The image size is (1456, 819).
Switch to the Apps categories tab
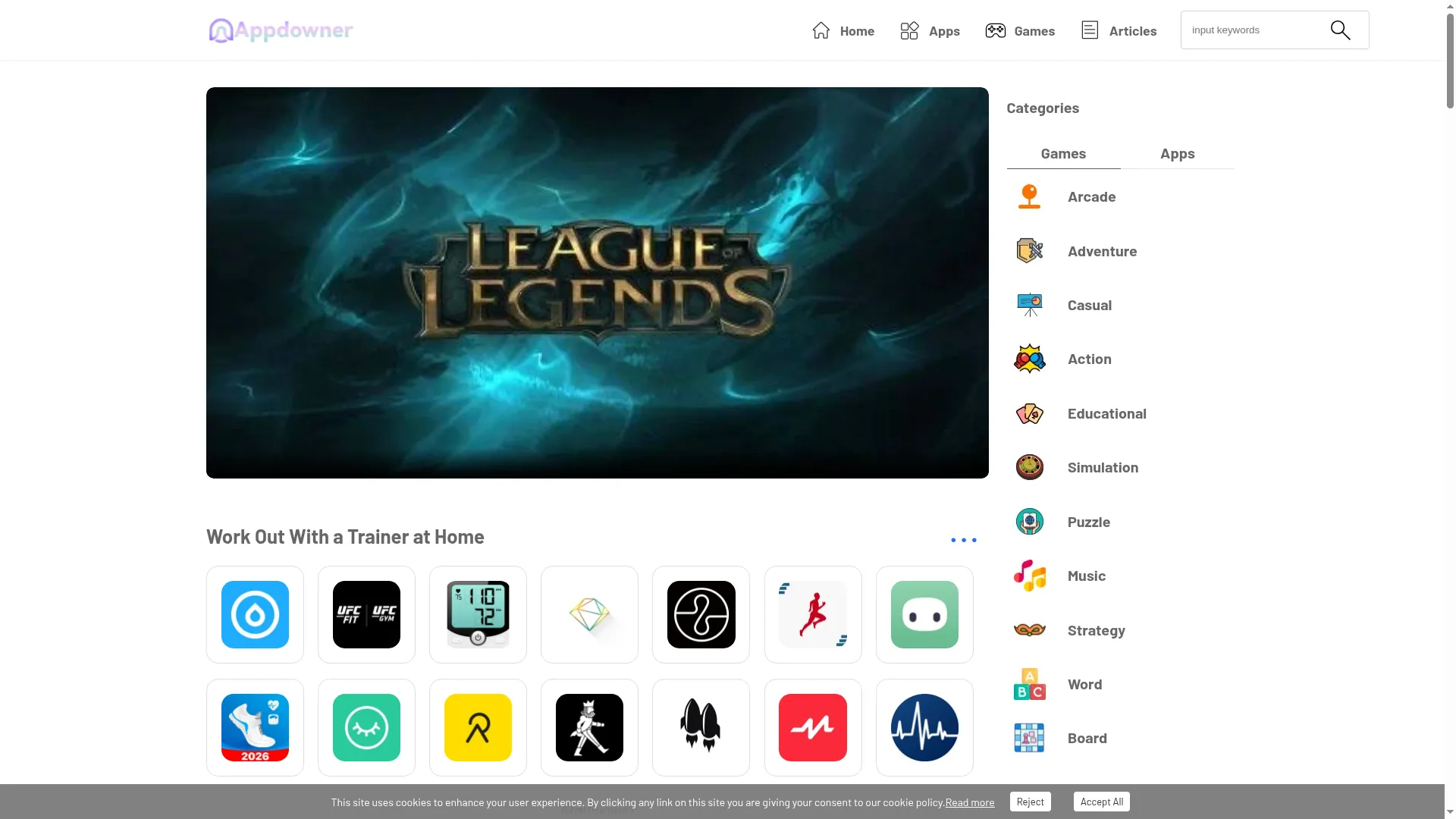point(1177,153)
